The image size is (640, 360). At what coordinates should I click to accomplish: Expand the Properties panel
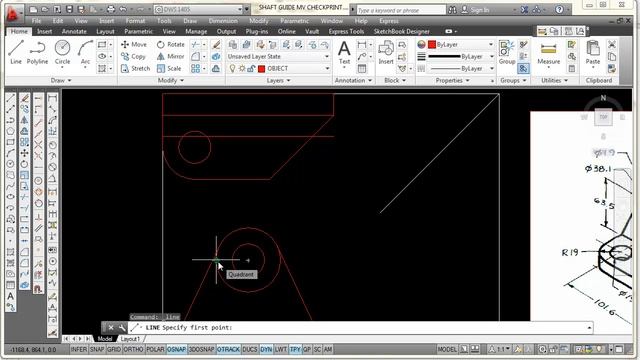point(453,80)
